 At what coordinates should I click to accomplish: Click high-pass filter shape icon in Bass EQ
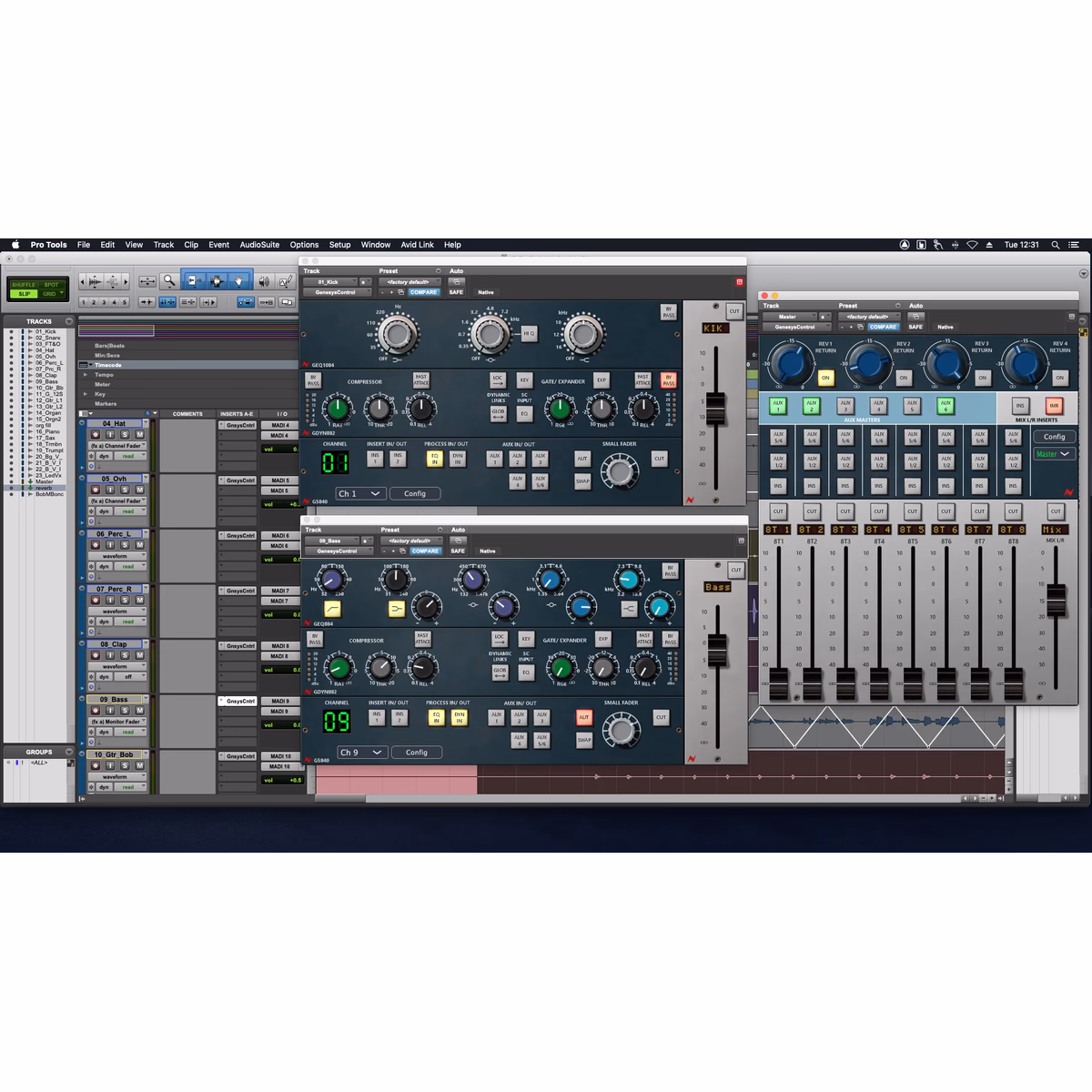[x=332, y=609]
